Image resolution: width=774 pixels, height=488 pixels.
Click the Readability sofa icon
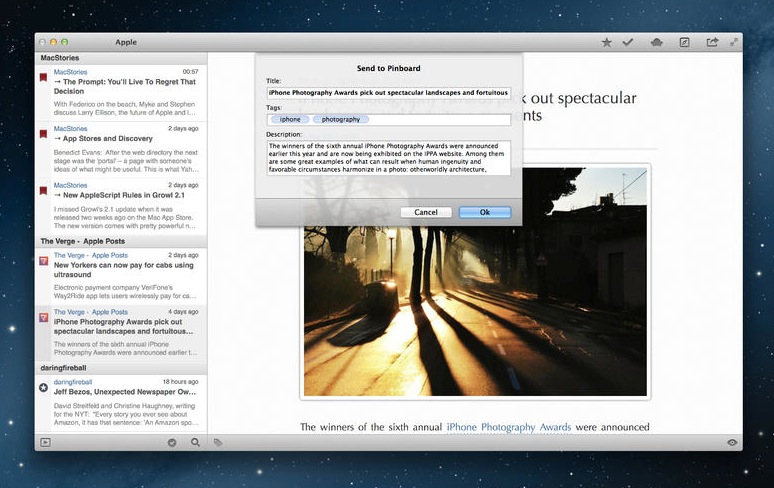[x=656, y=43]
